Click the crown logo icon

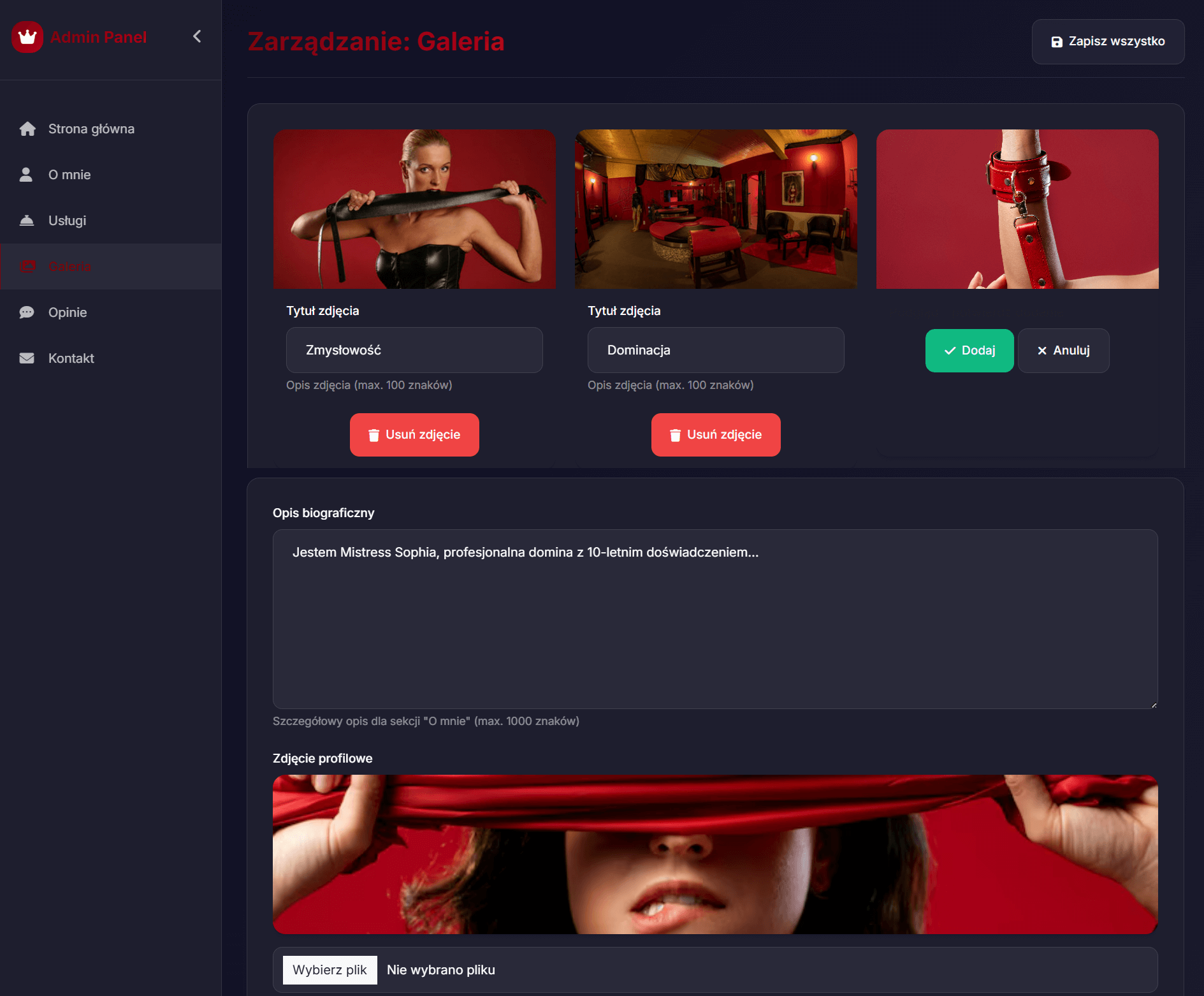click(27, 37)
